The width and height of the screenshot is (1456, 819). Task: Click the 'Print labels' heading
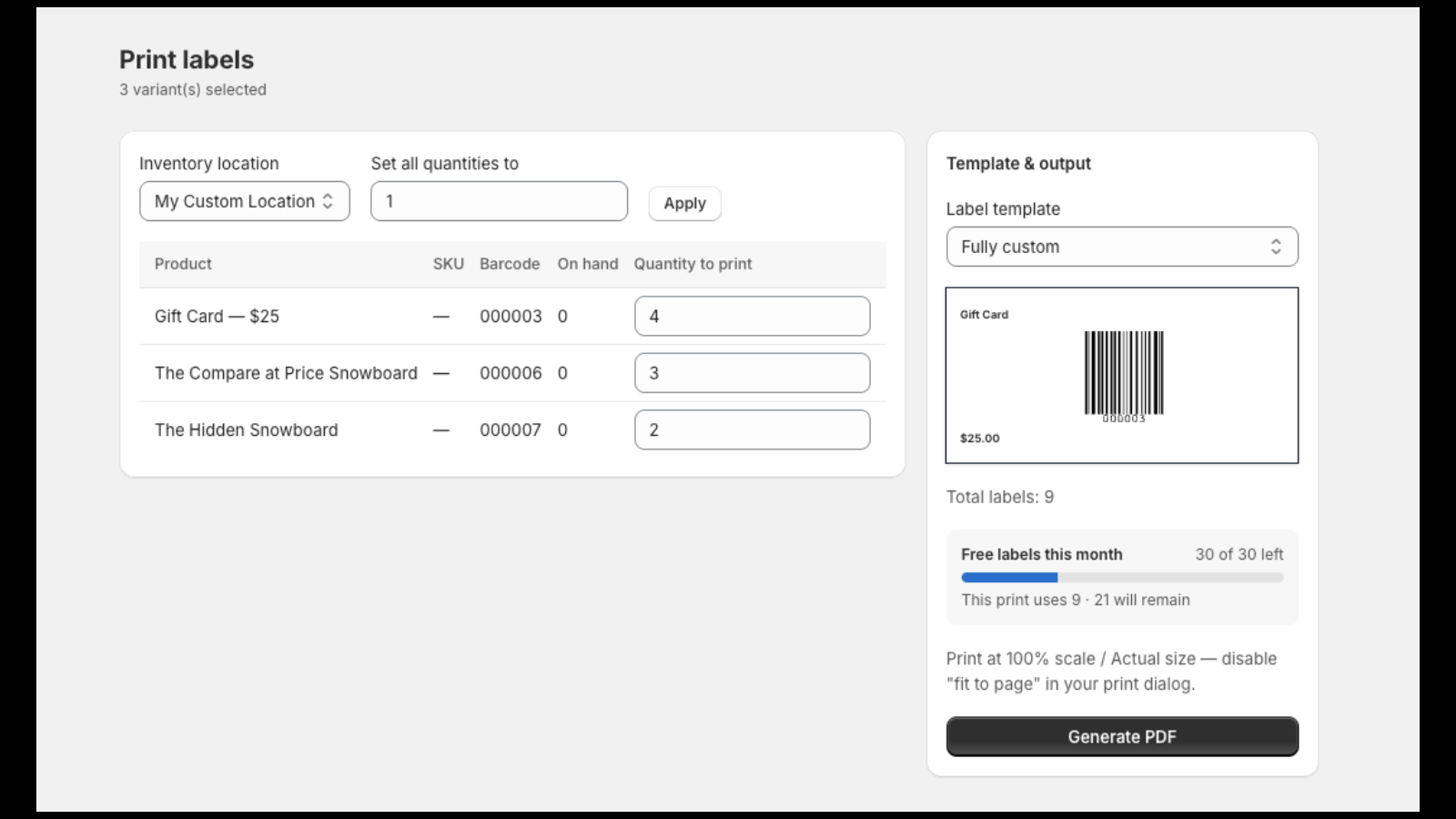click(187, 59)
